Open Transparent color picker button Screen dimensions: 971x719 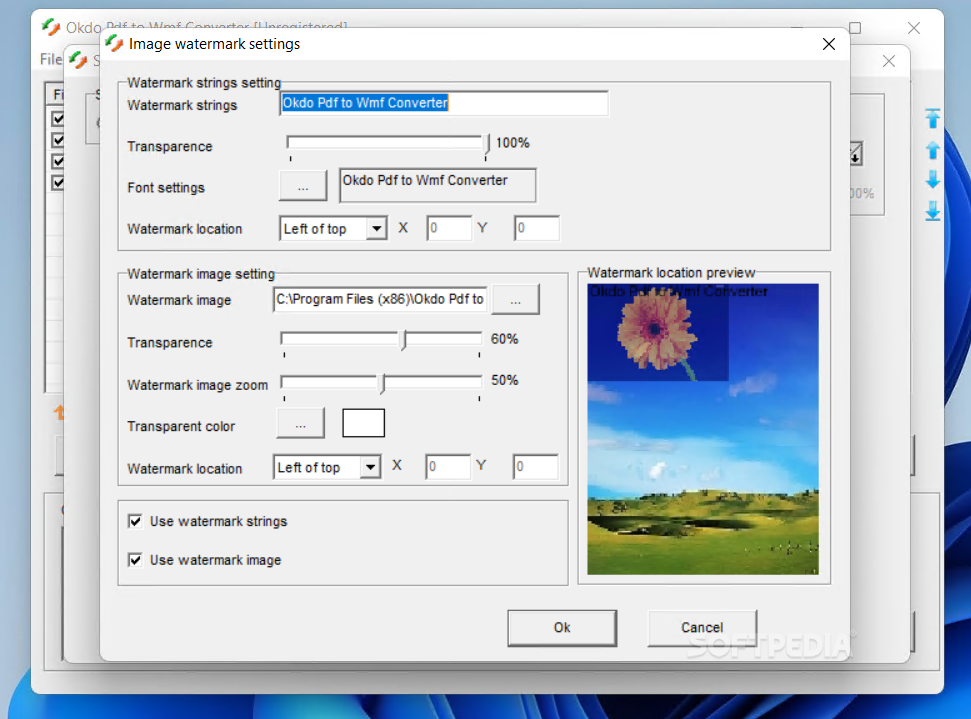tap(300, 424)
